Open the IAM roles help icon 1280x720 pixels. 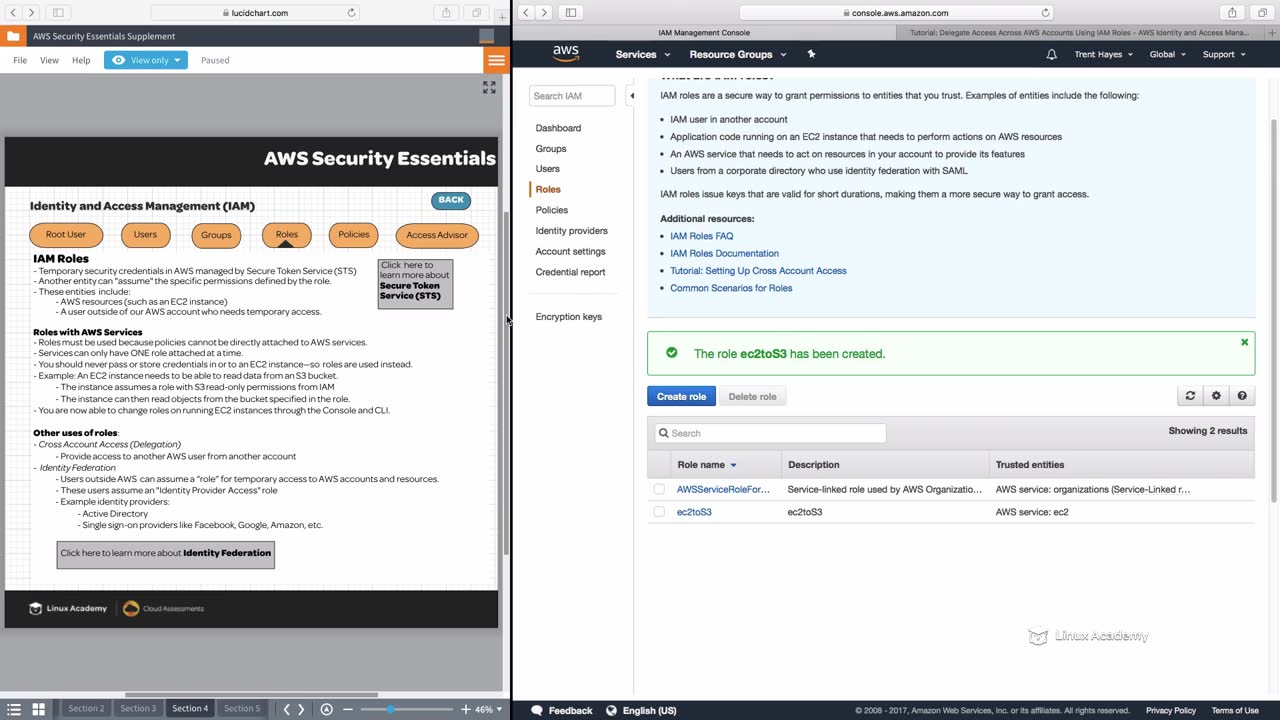(x=1242, y=396)
